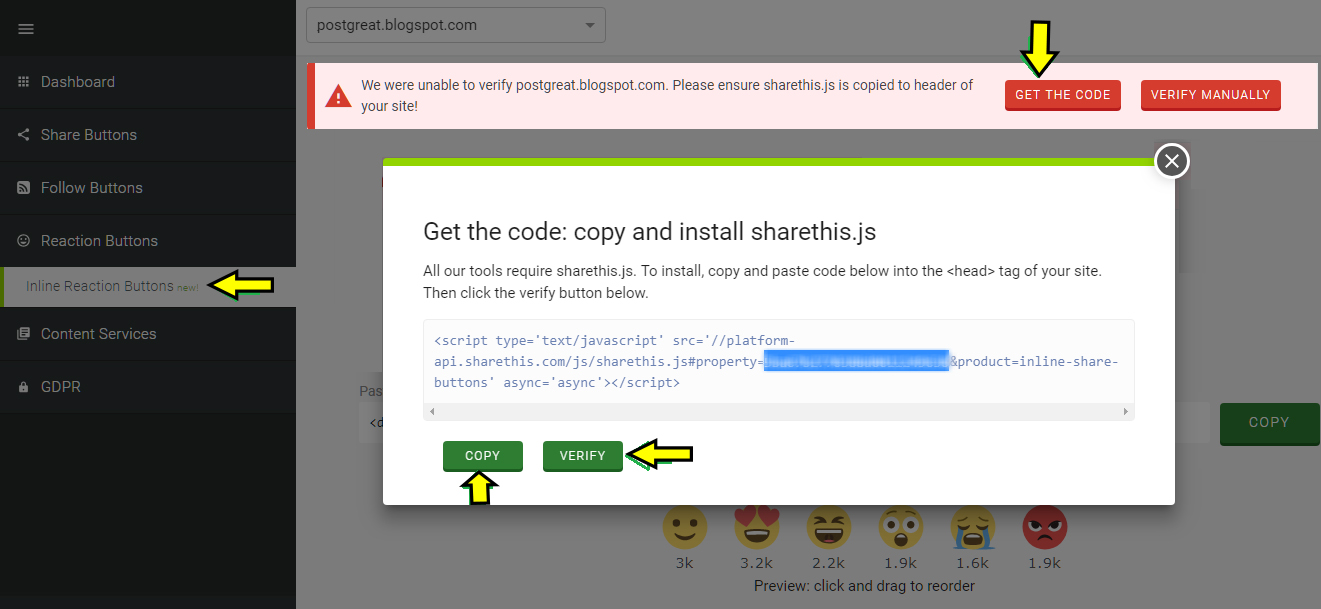Open Share Buttons in the sidebar
The height and width of the screenshot is (609, 1321).
[x=148, y=135]
